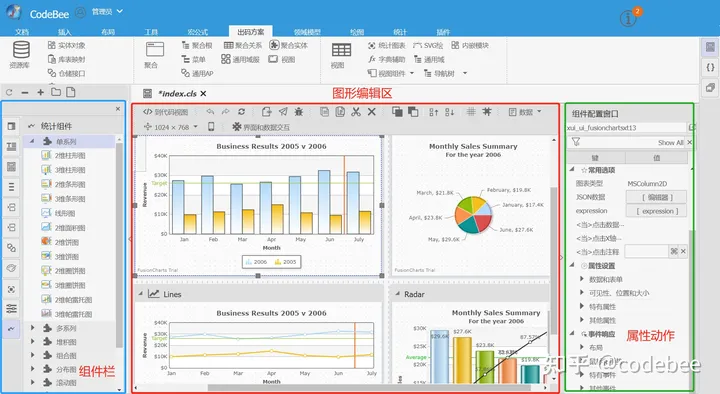
Task: Click the debug bug icon in toolbar
Action: (299, 112)
